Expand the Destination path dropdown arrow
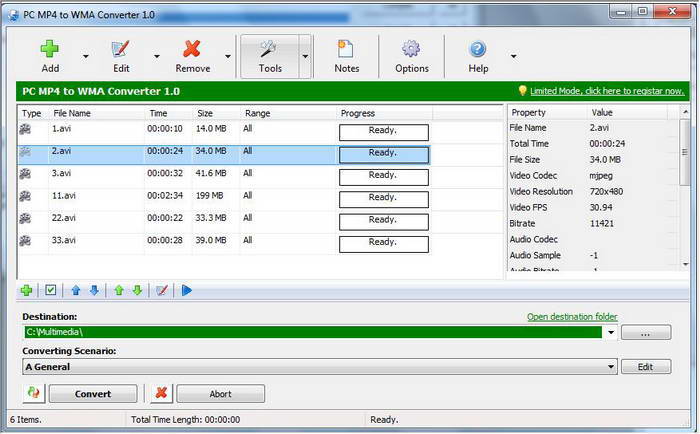This screenshot has height=434, width=700. click(x=610, y=332)
